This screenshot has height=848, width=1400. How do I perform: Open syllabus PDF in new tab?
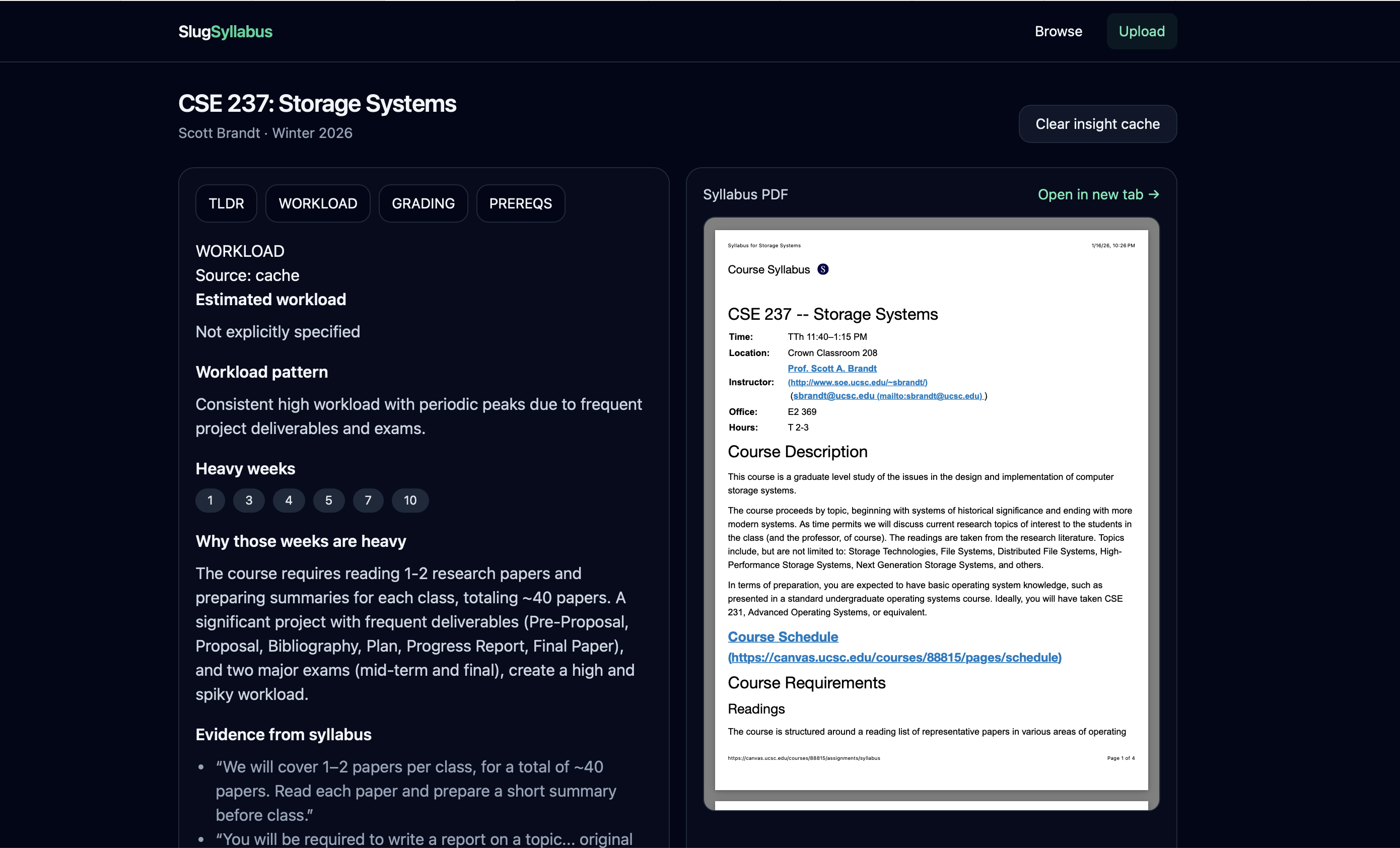(x=1098, y=194)
